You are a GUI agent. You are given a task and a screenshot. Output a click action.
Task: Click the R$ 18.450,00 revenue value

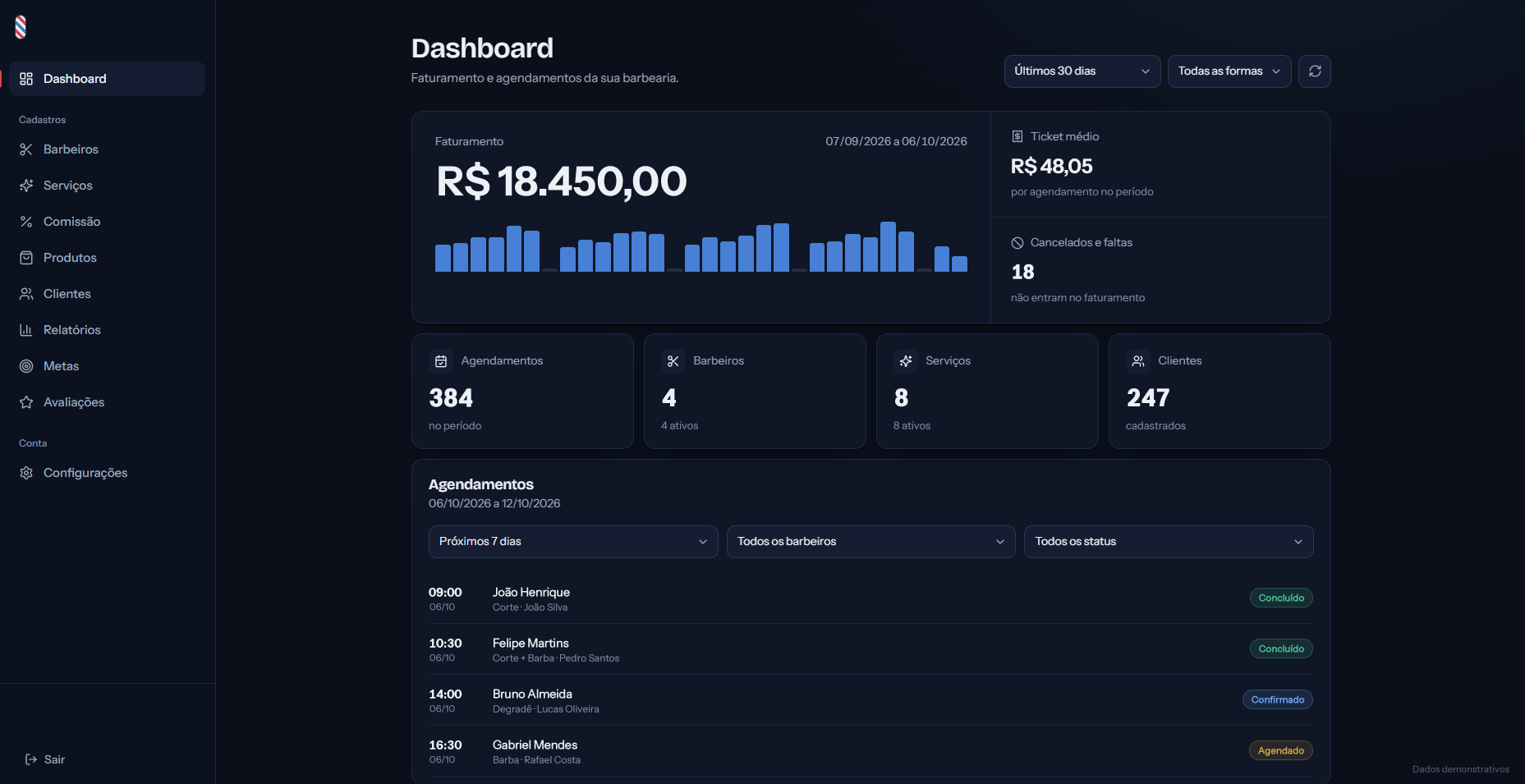[x=562, y=181]
